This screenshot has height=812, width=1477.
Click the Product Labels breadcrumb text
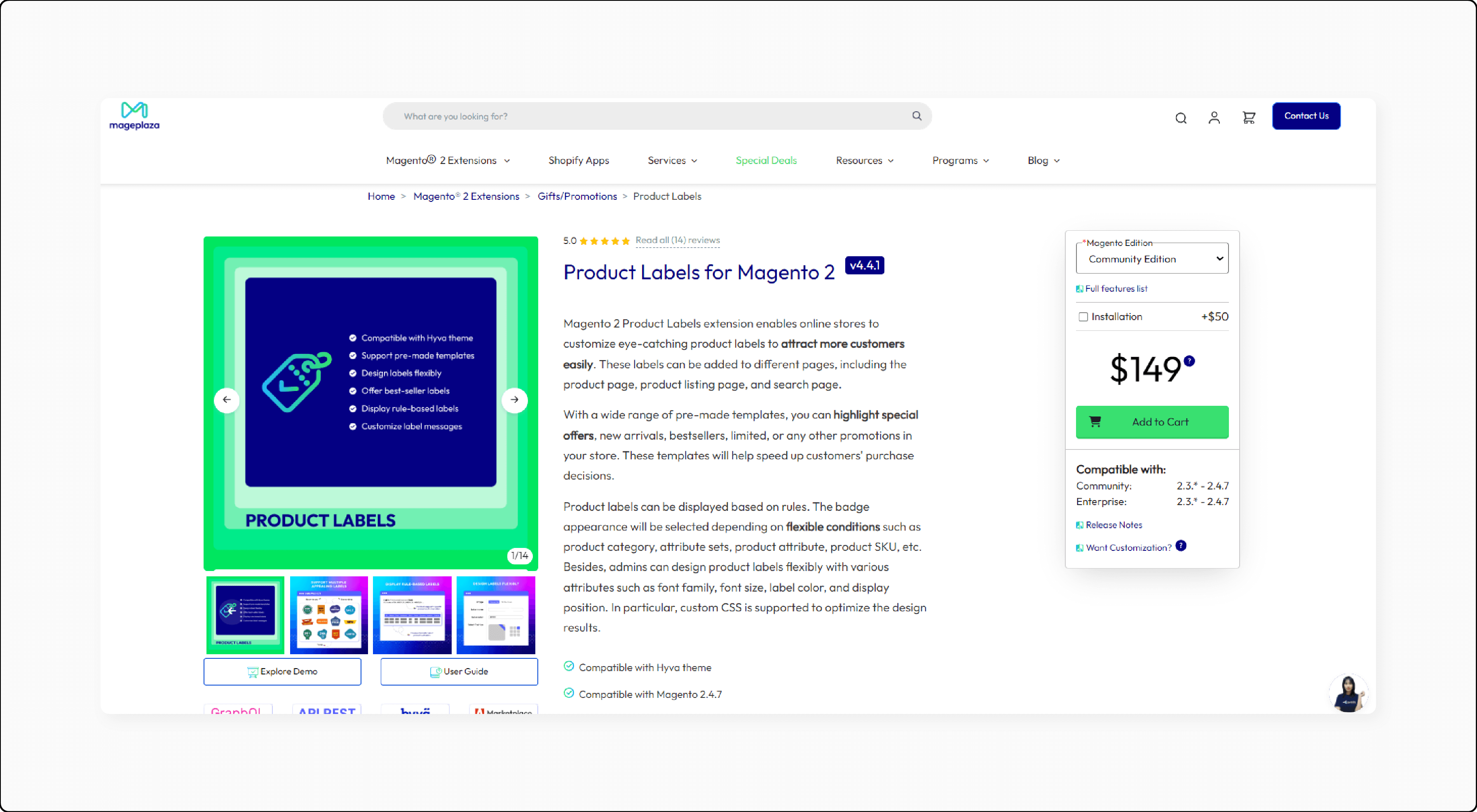pyautogui.click(x=667, y=196)
